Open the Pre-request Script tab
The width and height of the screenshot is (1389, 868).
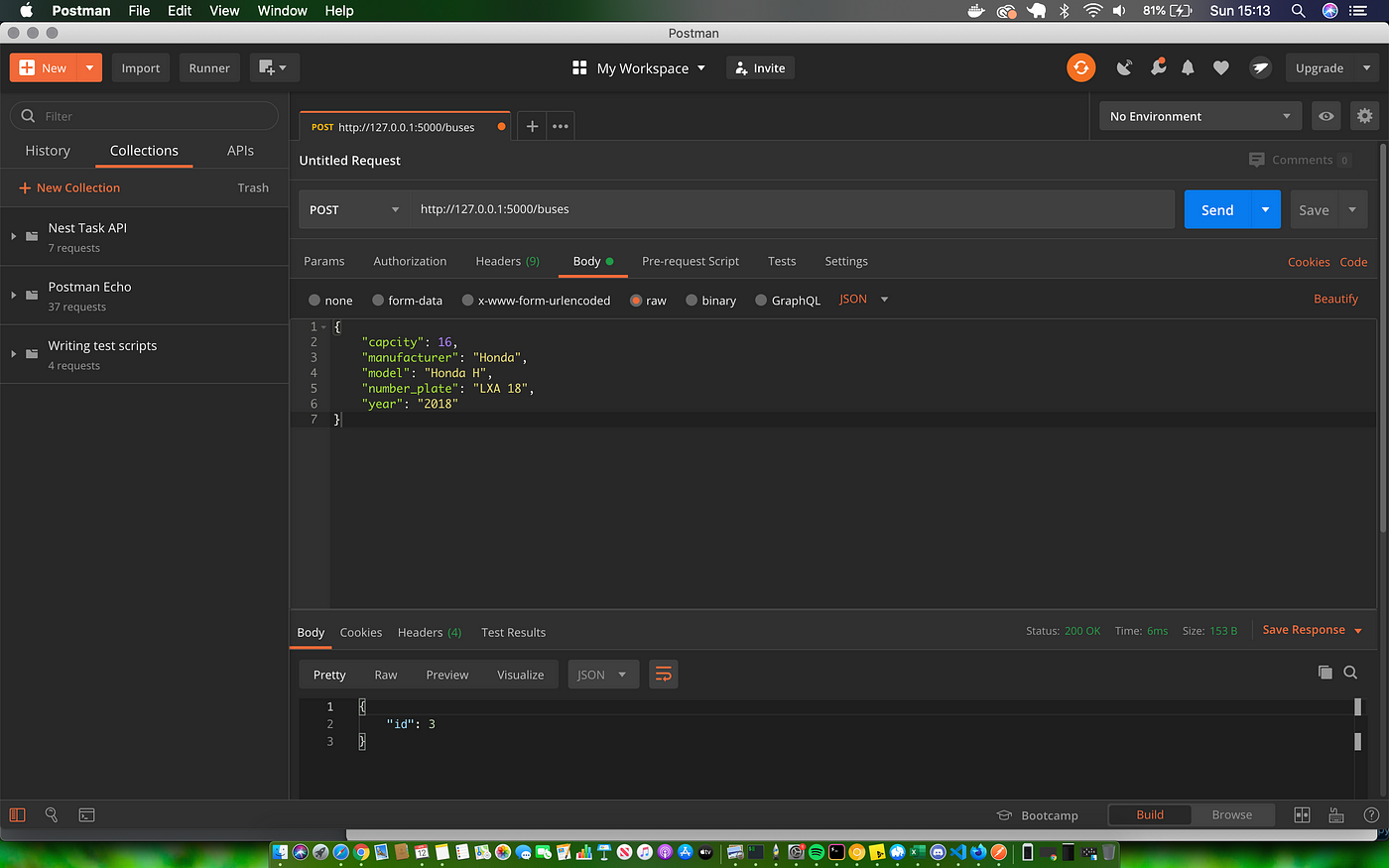click(x=691, y=261)
